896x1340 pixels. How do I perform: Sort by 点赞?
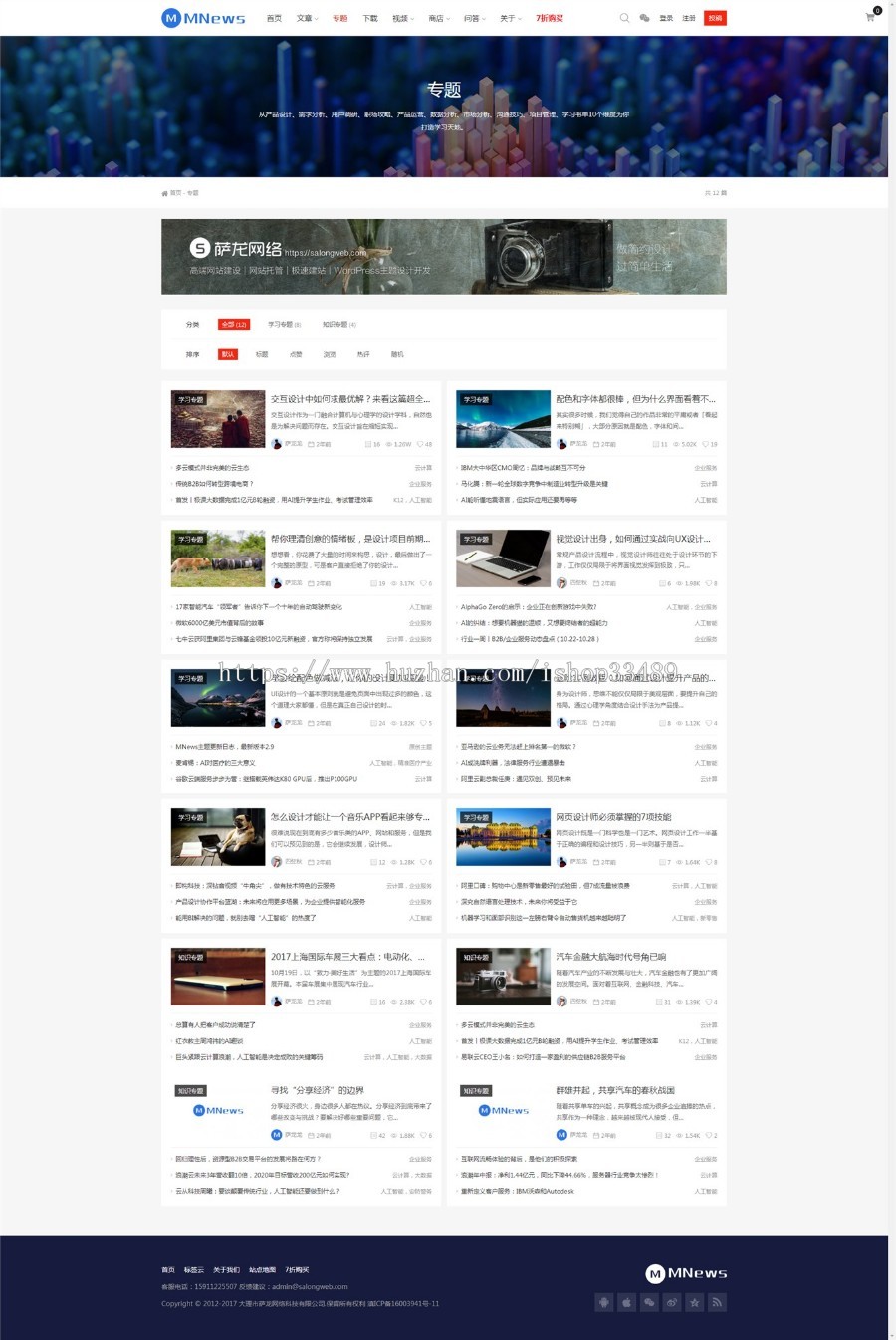tap(296, 354)
